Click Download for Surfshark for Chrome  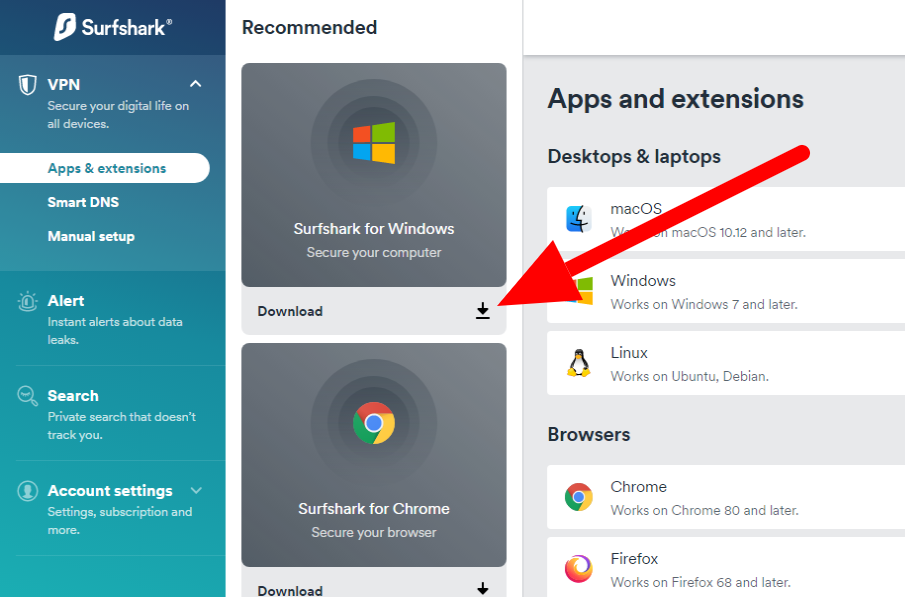tap(374, 583)
